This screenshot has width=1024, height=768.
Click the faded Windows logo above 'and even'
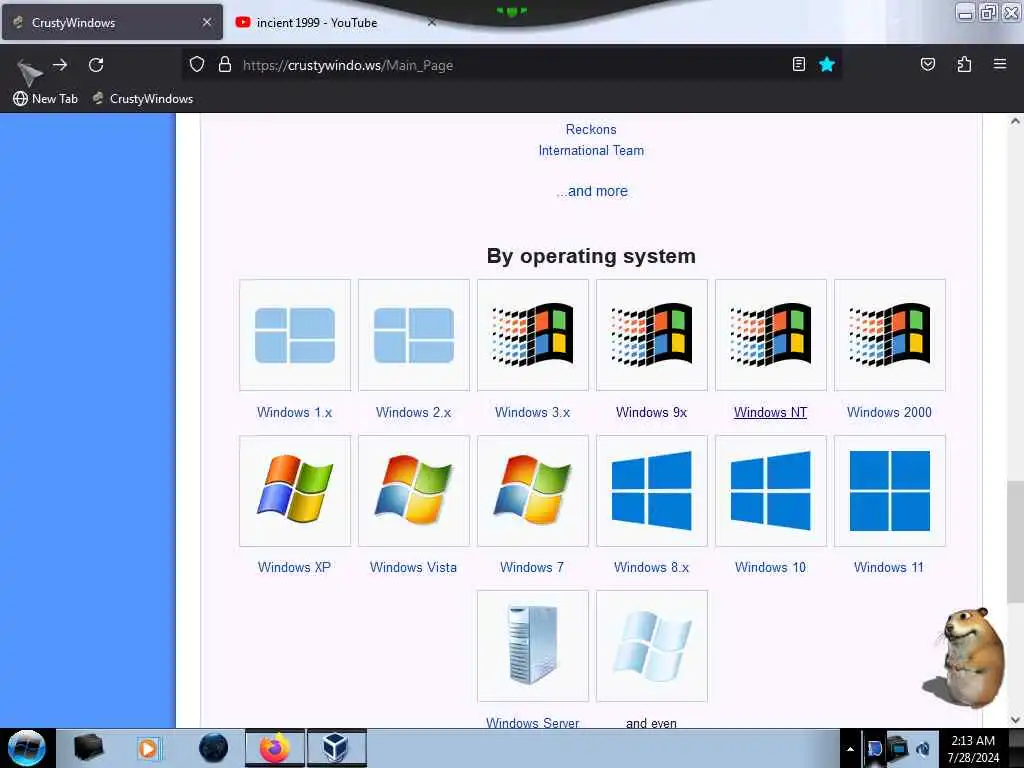pos(651,646)
